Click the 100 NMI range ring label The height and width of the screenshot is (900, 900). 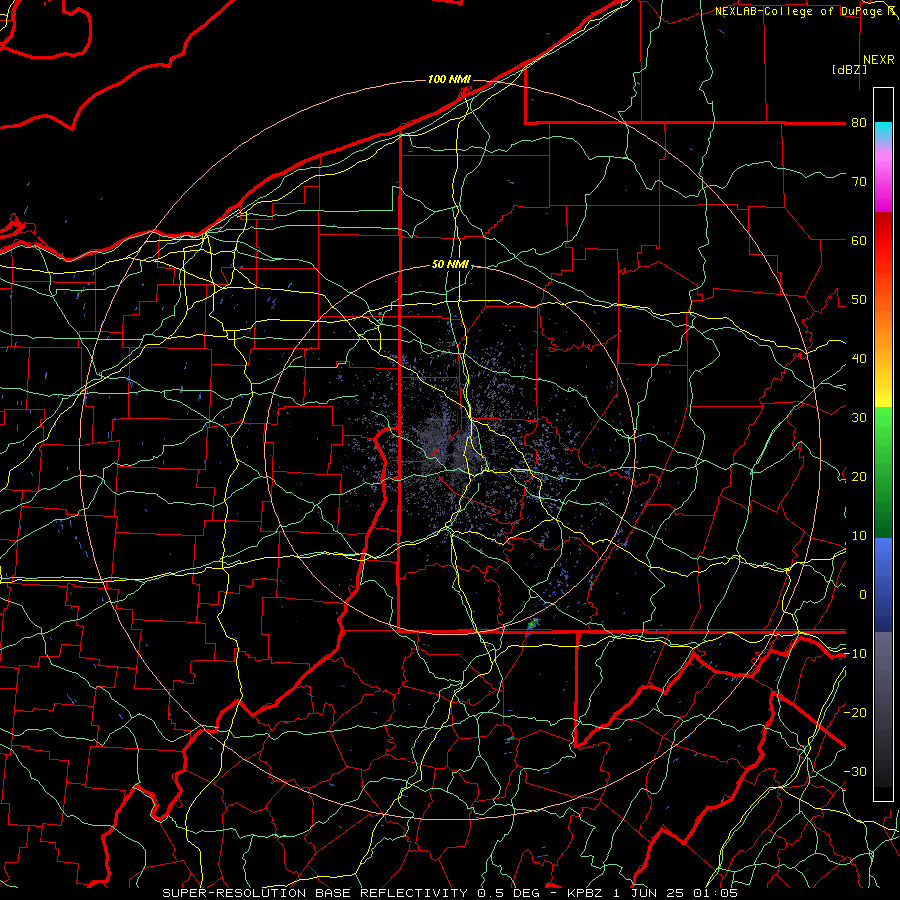tap(449, 79)
